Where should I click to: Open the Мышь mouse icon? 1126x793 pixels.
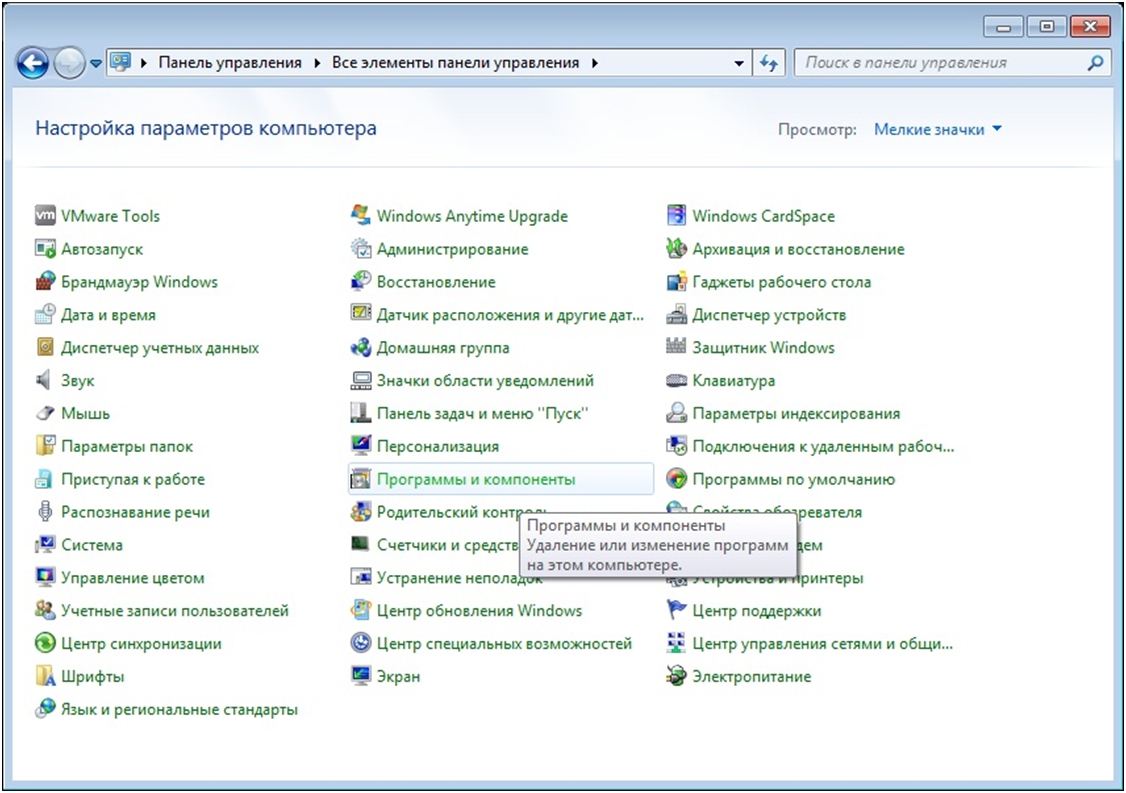[x=45, y=414]
